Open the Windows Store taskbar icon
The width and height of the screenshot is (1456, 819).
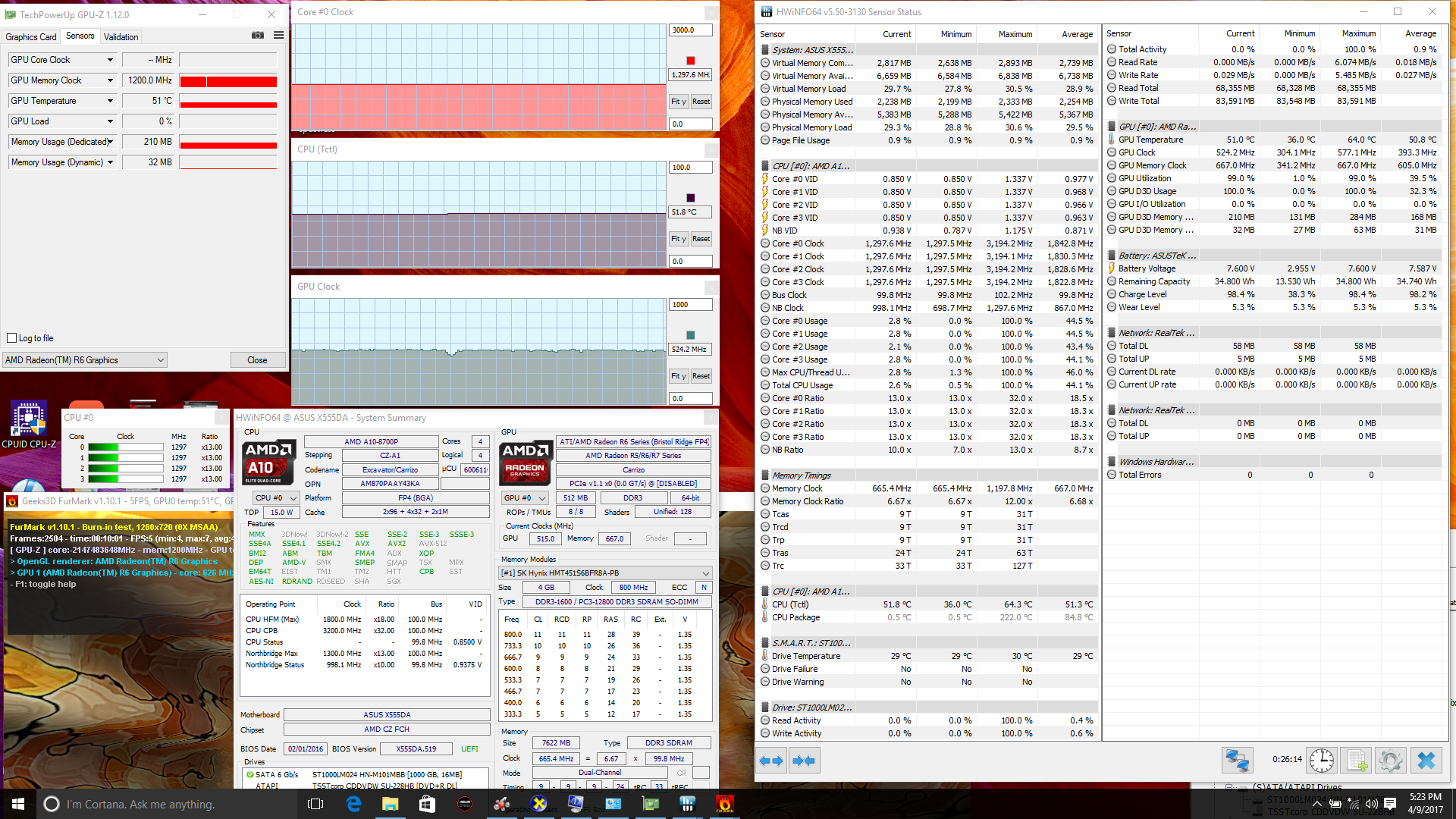[x=427, y=804]
